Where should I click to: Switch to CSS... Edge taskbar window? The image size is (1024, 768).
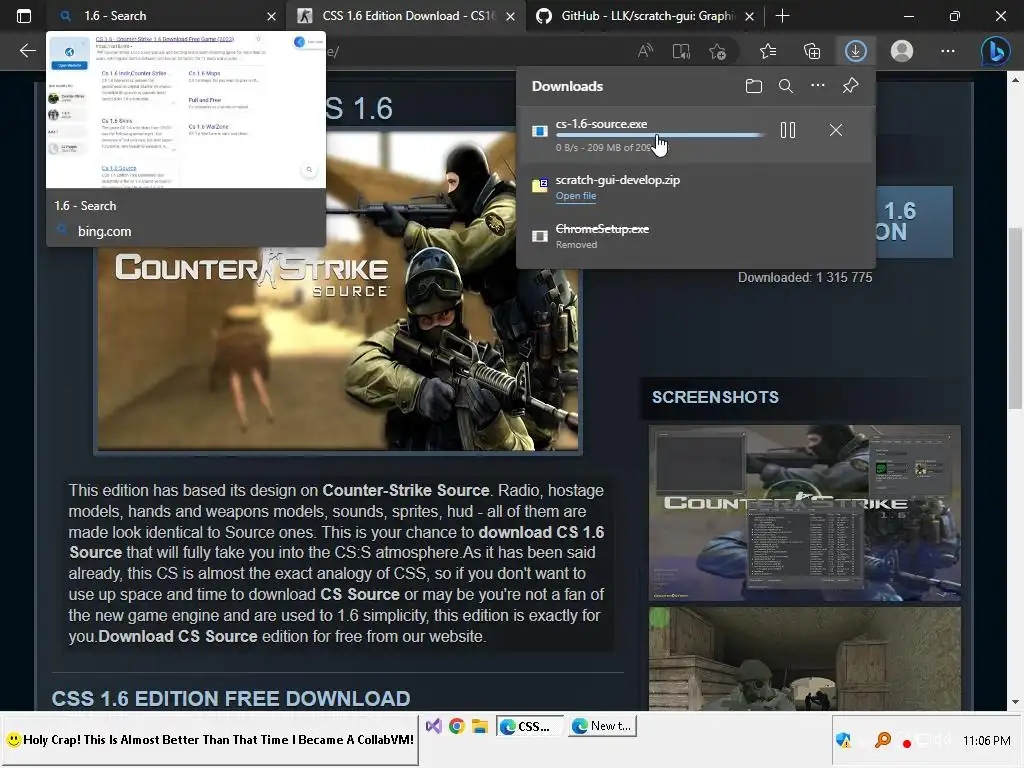click(530, 726)
